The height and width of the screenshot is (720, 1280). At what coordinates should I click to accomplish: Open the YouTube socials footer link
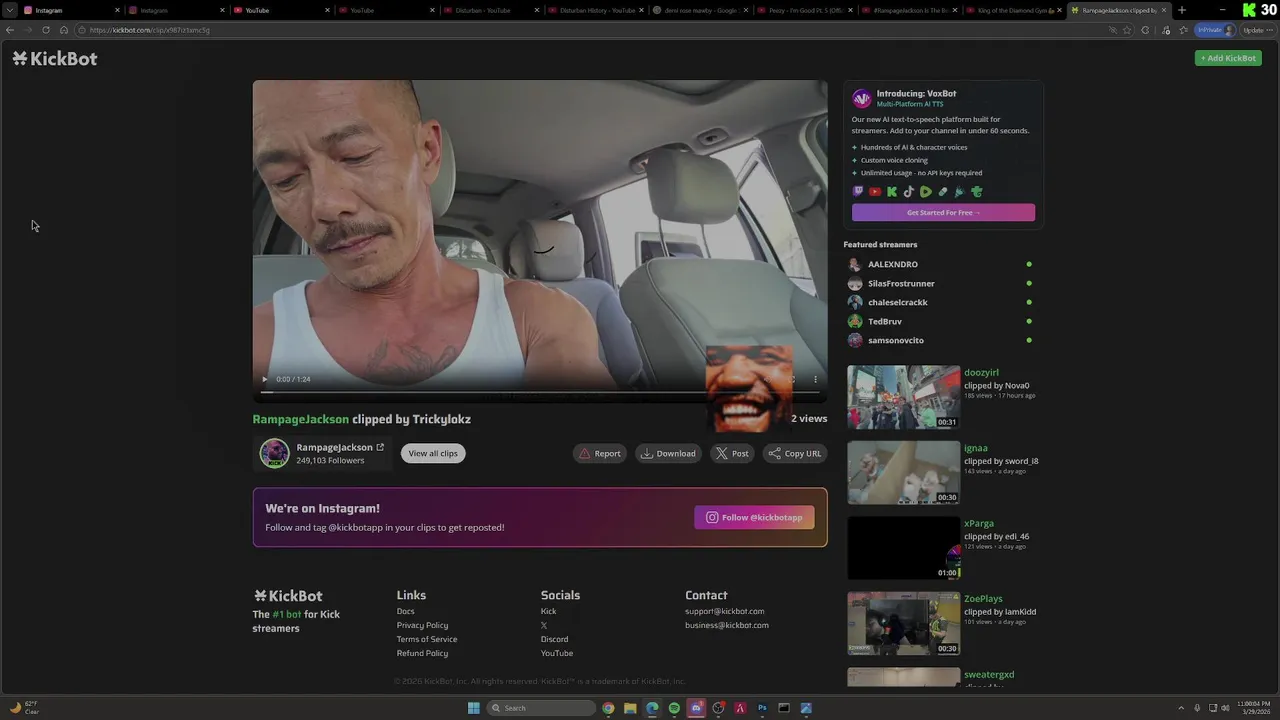click(x=557, y=653)
